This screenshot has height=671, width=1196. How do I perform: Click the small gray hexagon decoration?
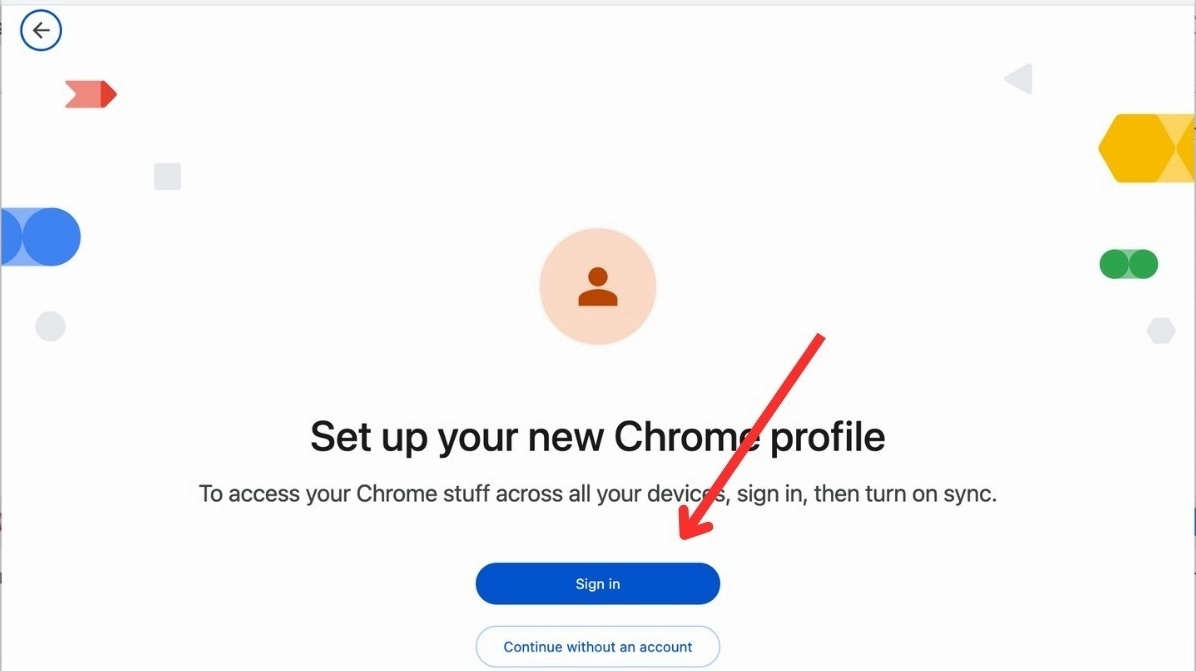1160,331
